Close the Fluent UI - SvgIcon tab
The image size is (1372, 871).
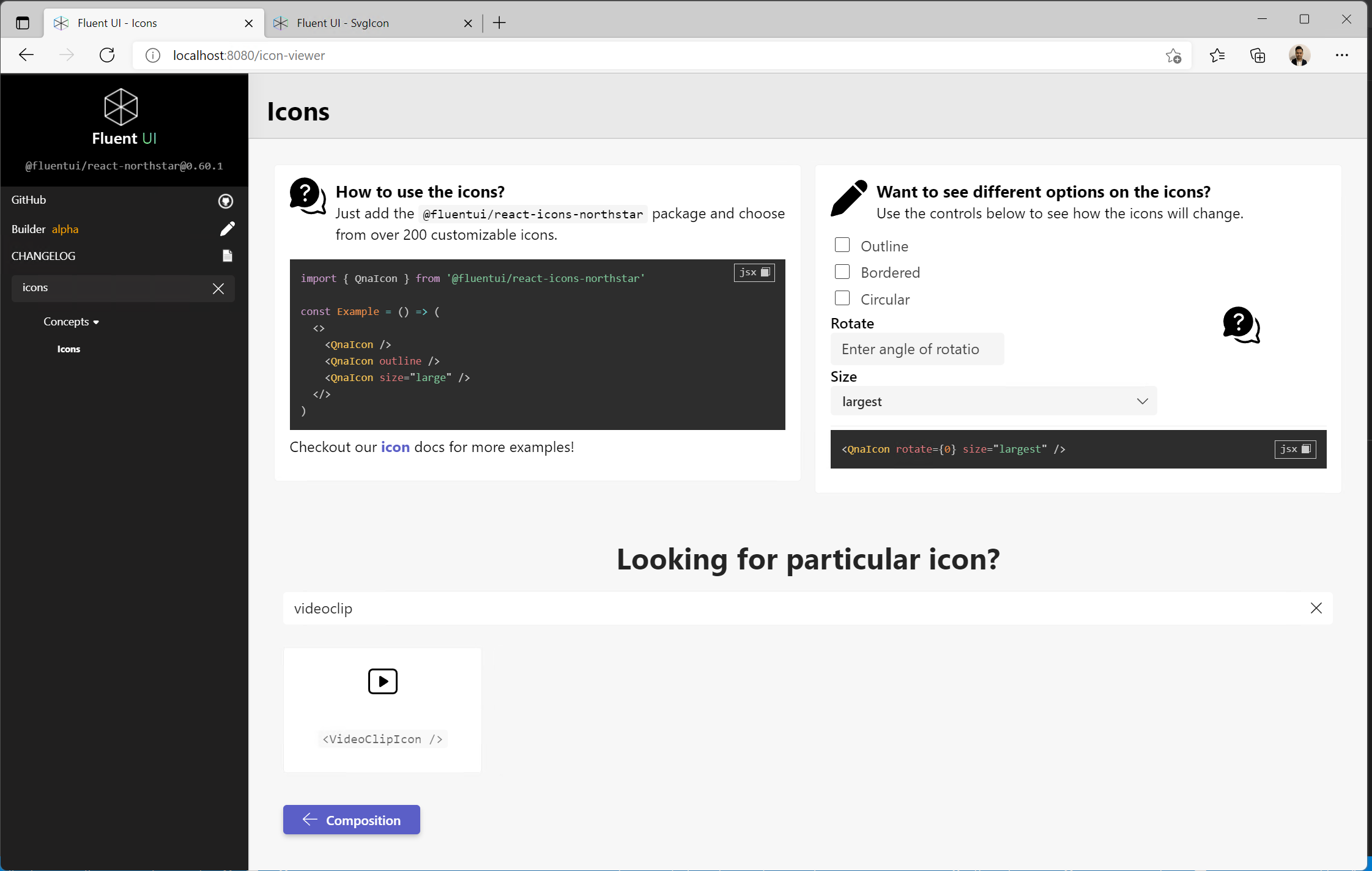click(x=468, y=23)
